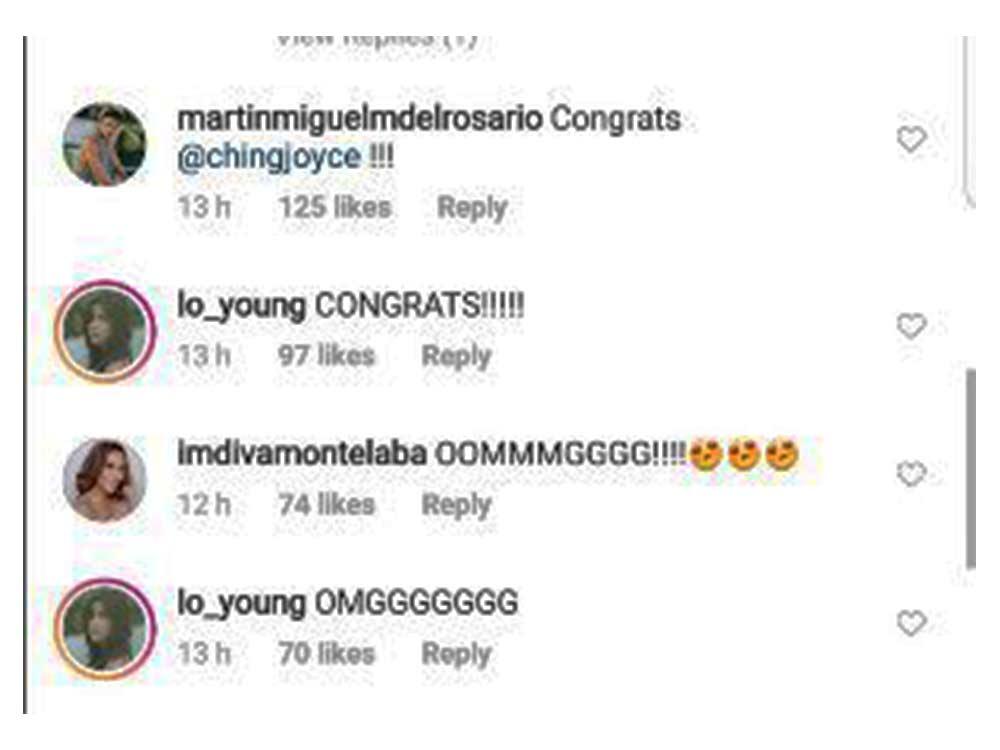This screenshot has width=1000, height=750.
Task: Show who gave 74 likes
Action: click(327, 504)
